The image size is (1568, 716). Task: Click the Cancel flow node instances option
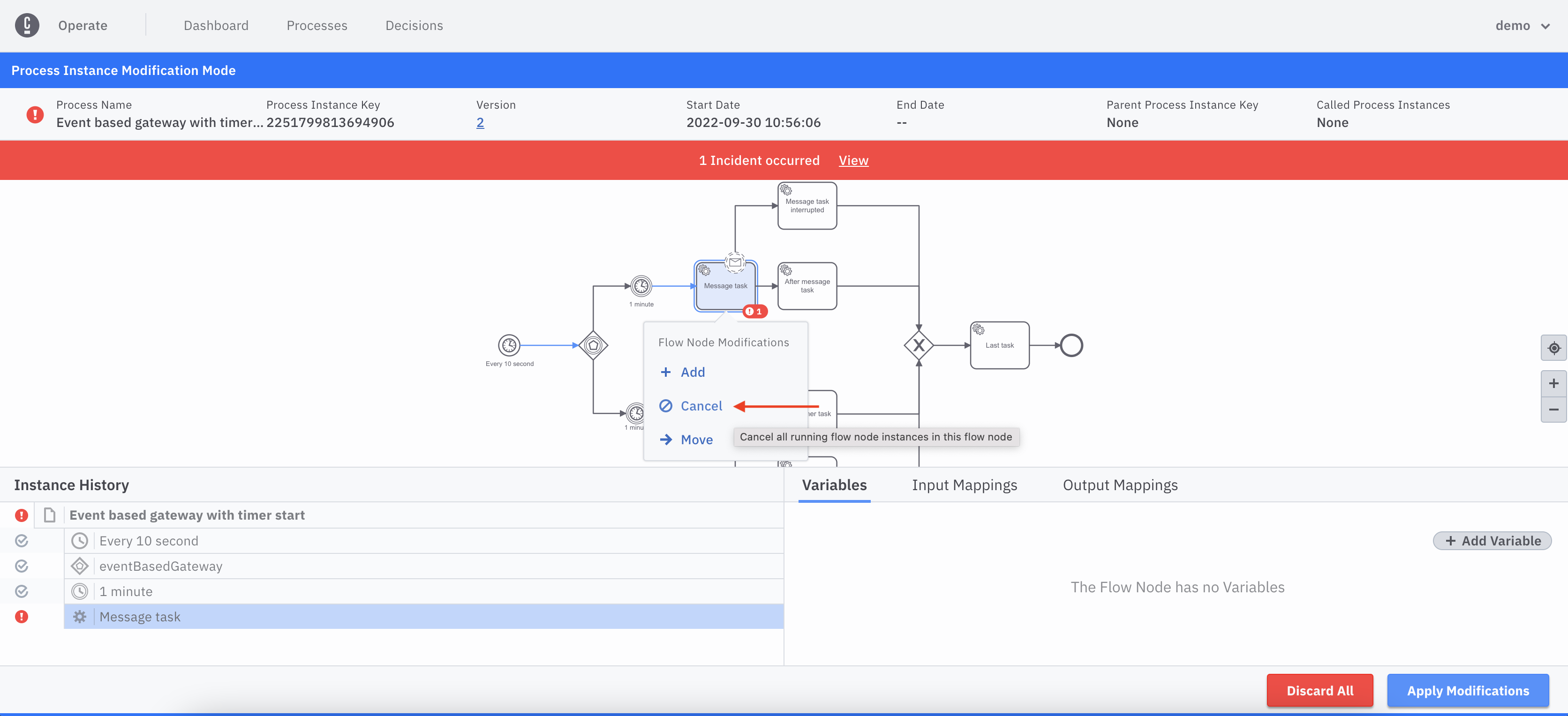[701, 405]
